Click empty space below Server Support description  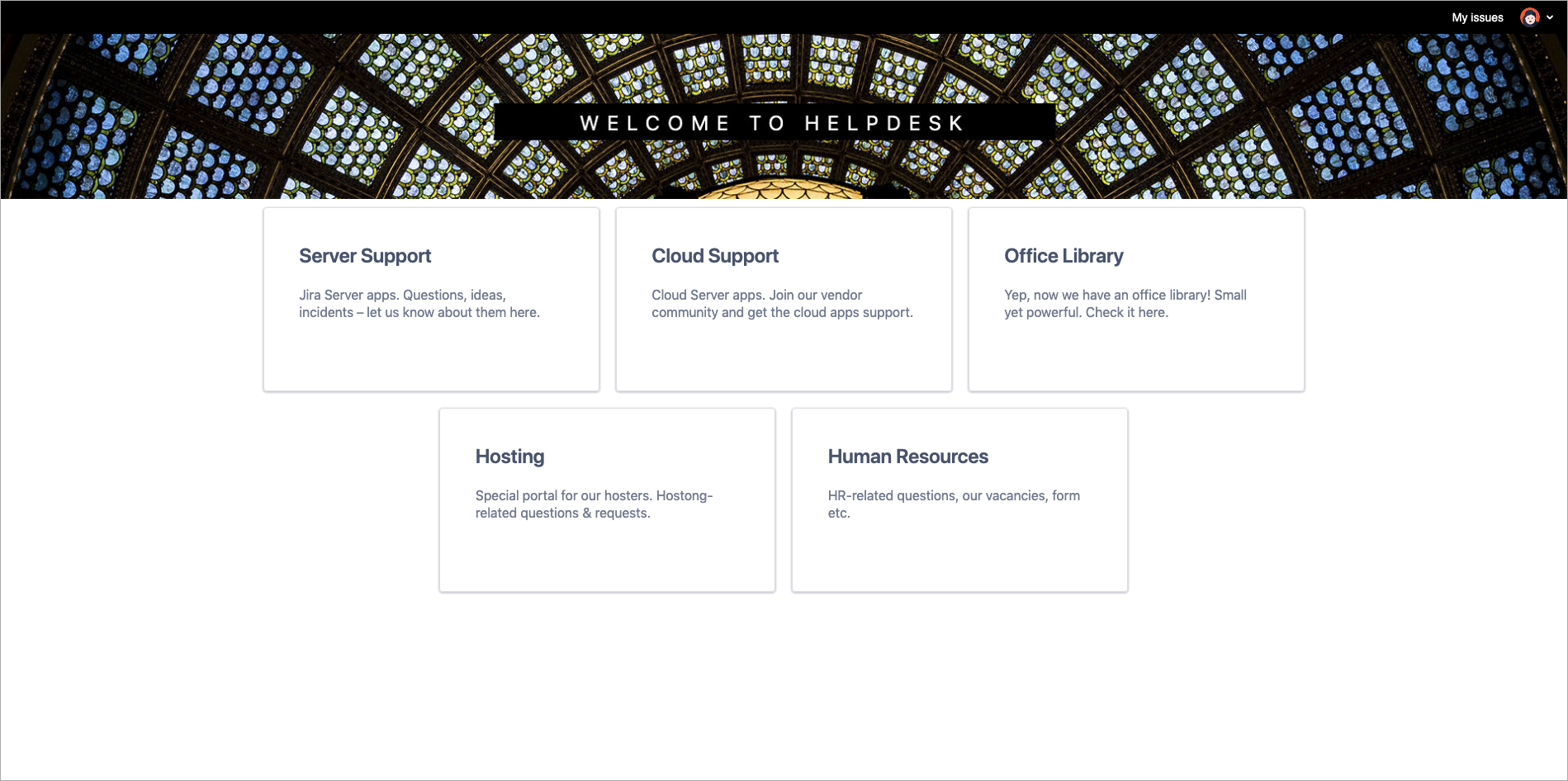[x=431, y=355]
